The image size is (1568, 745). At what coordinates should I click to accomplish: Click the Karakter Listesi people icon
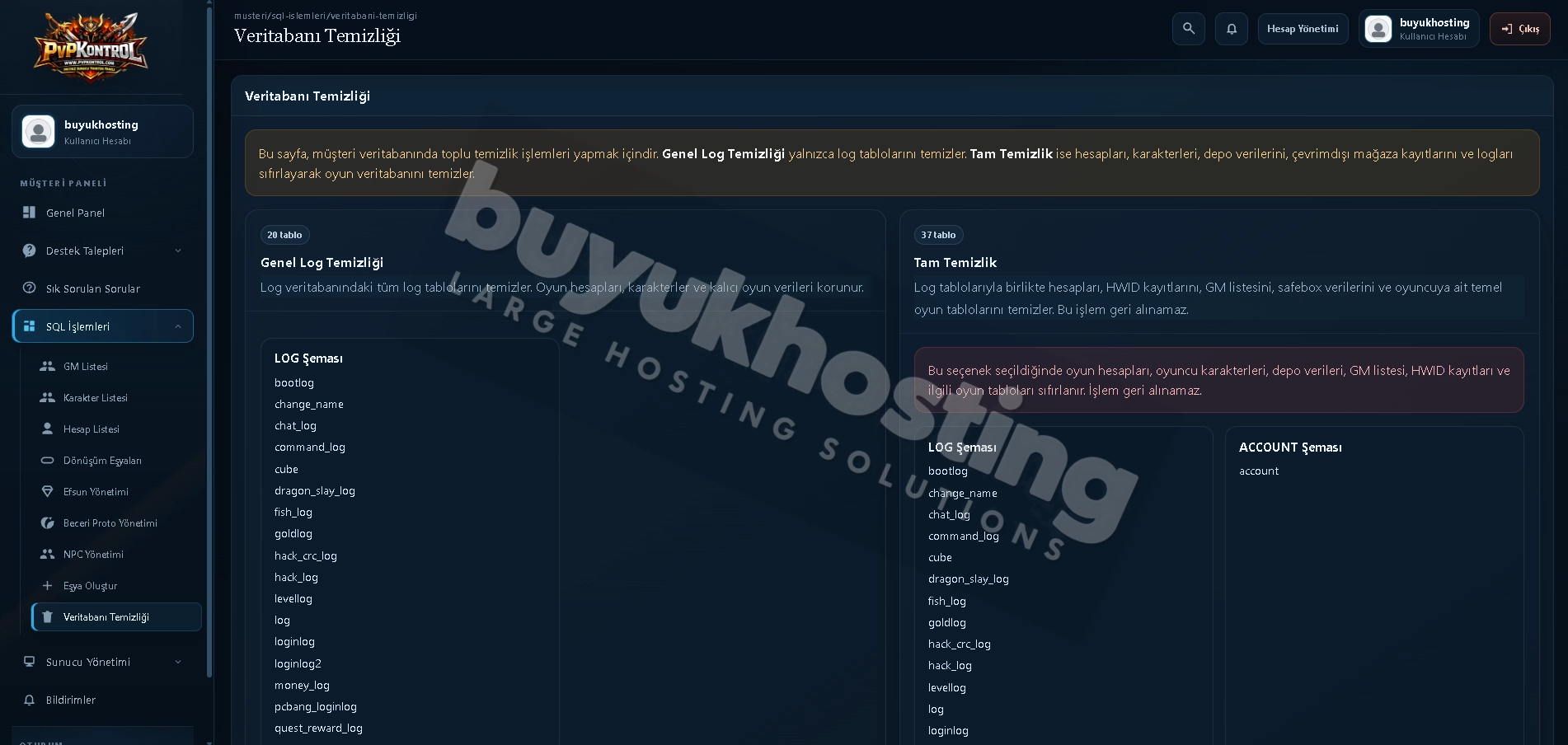point(48,397)
